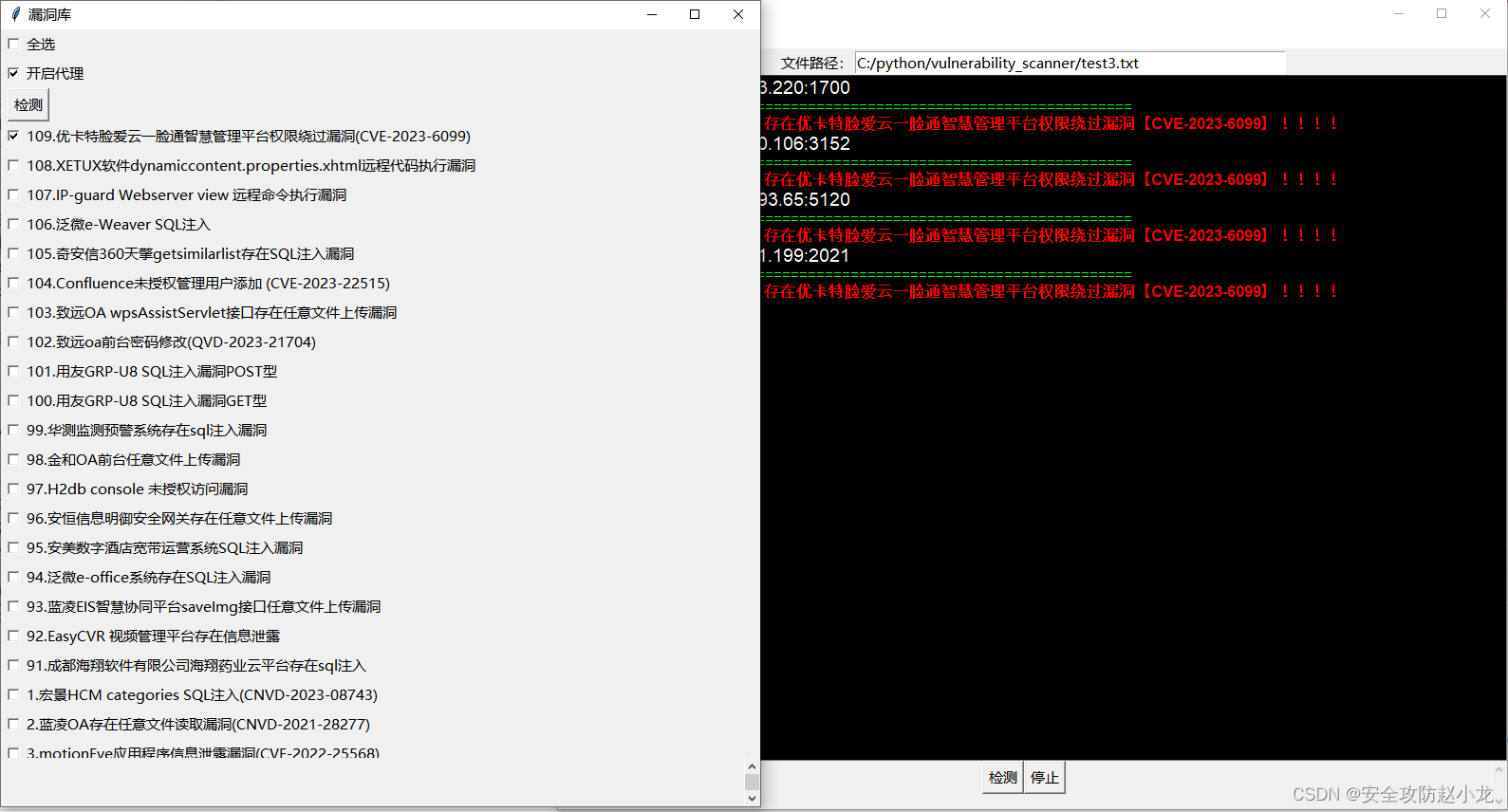Image resolution: width=1508 pixels, height=812 pixels.
Task: Check item 1 宏景HCM categories SQL注入
Action: 13,694
